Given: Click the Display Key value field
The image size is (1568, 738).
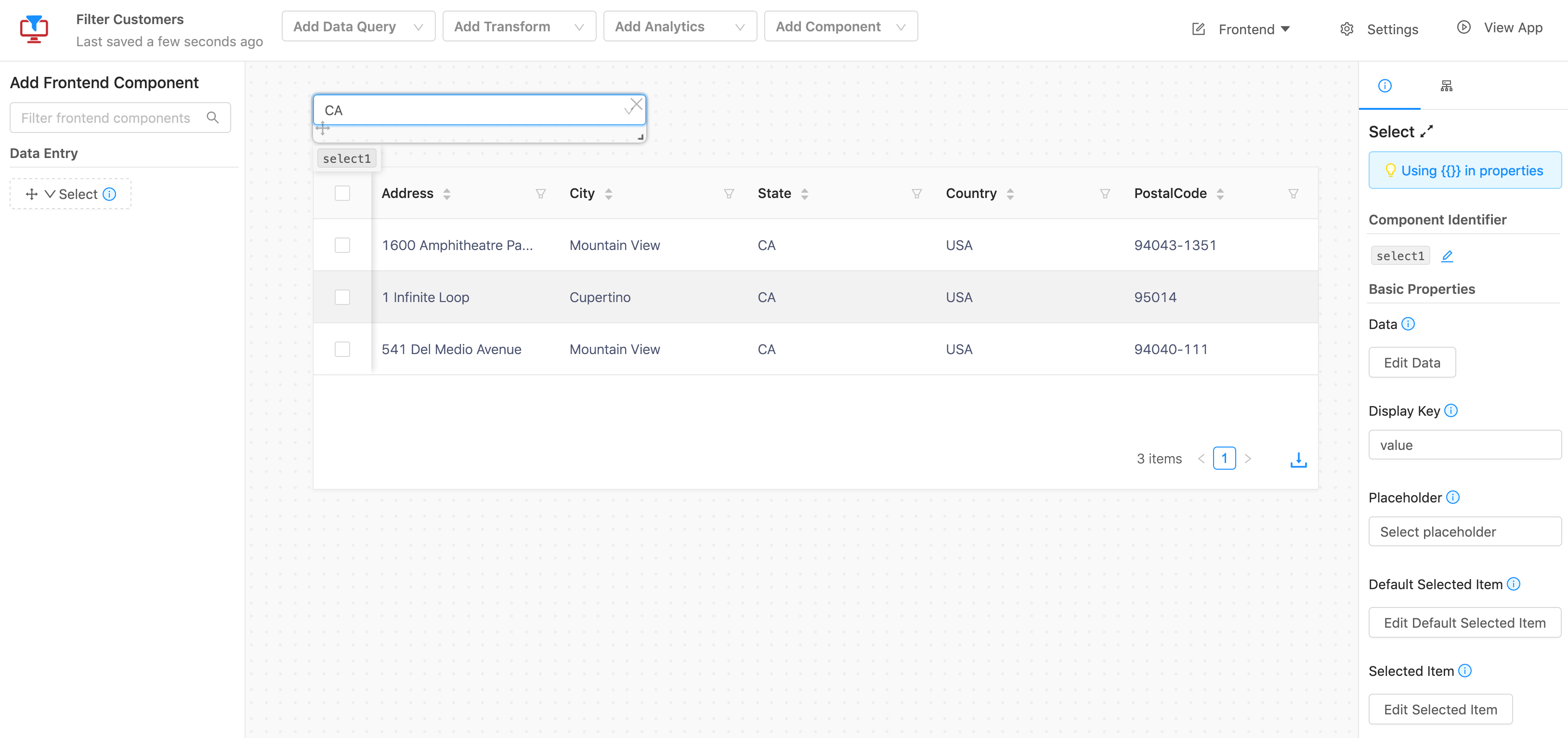Looking at the screenshot, I should tap(1464, 445).
